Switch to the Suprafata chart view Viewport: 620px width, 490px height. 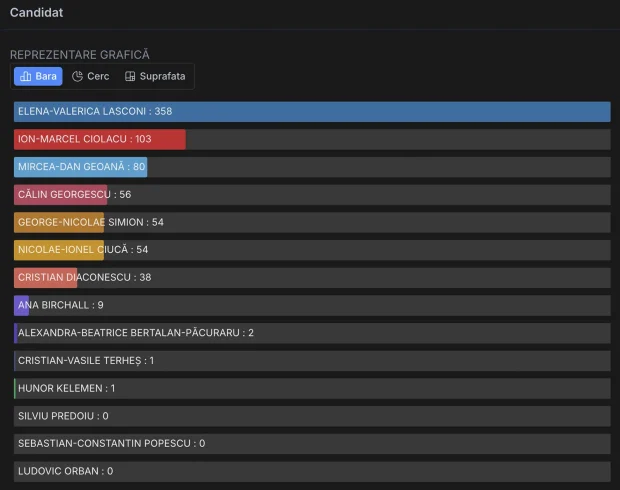click(x=155, y=76)
